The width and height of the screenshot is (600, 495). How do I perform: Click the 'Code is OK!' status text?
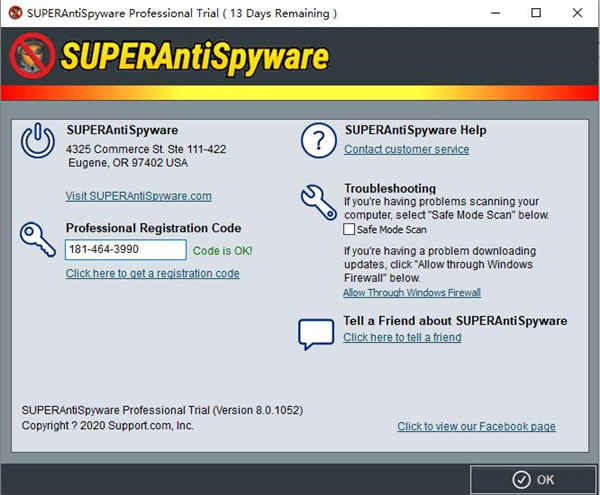(x=222, y=251)
